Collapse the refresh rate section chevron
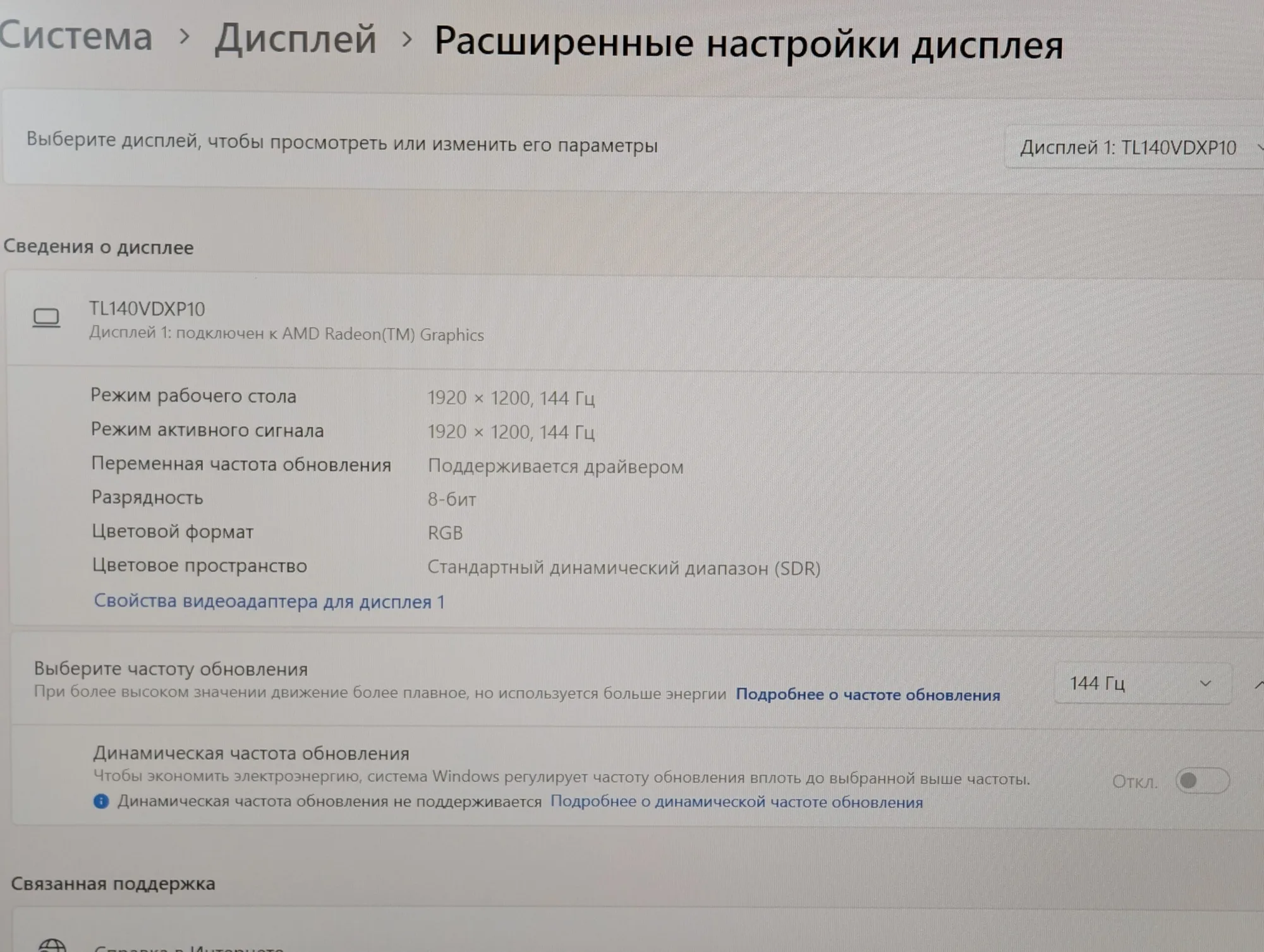1264x952 pixels. (x=1258, y=685)
